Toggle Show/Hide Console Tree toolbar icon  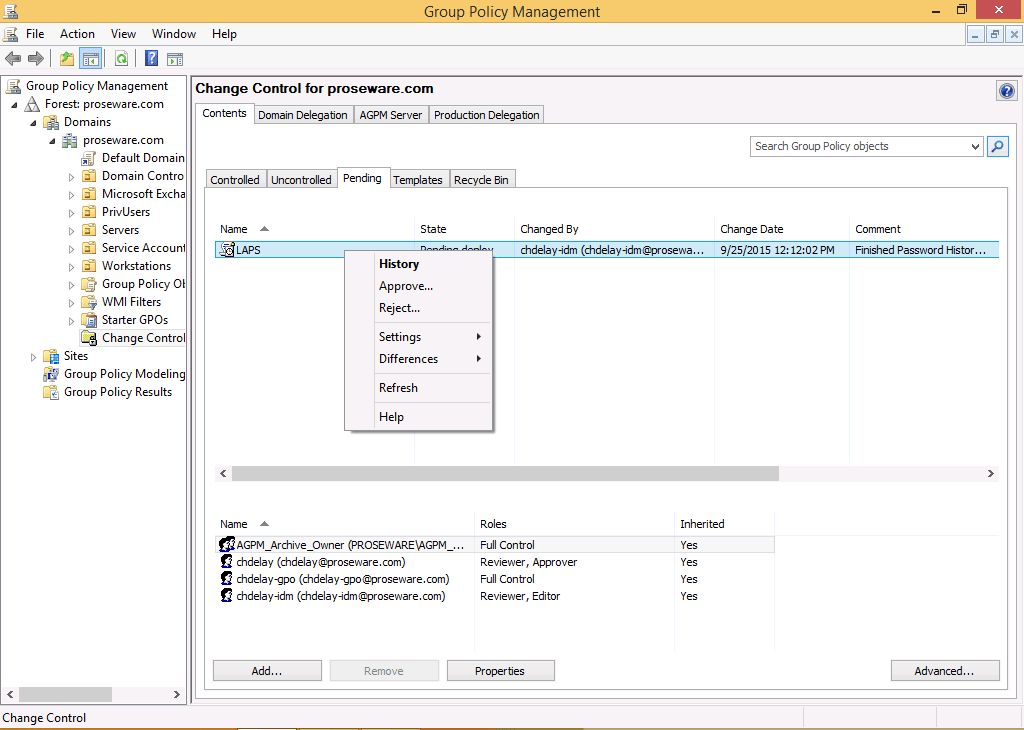pyautogui.click(x=91, y=59)
